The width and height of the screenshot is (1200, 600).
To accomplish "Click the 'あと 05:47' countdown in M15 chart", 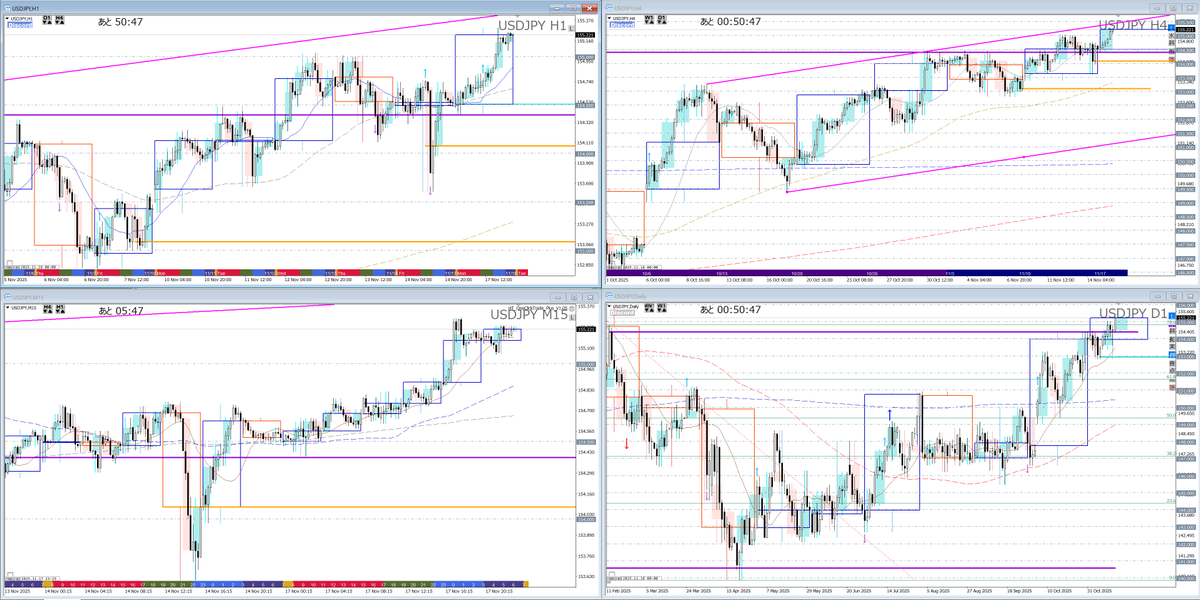I will coord(121,311).
